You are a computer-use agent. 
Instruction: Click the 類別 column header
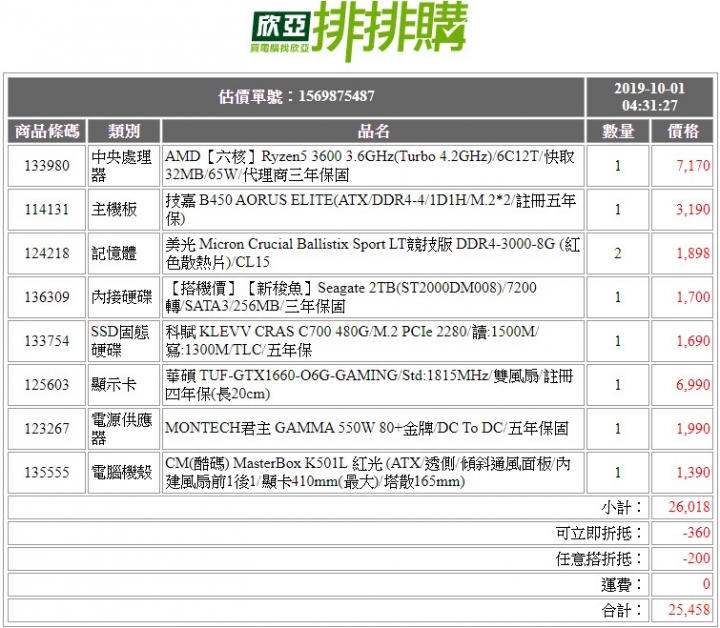(124, 131)
